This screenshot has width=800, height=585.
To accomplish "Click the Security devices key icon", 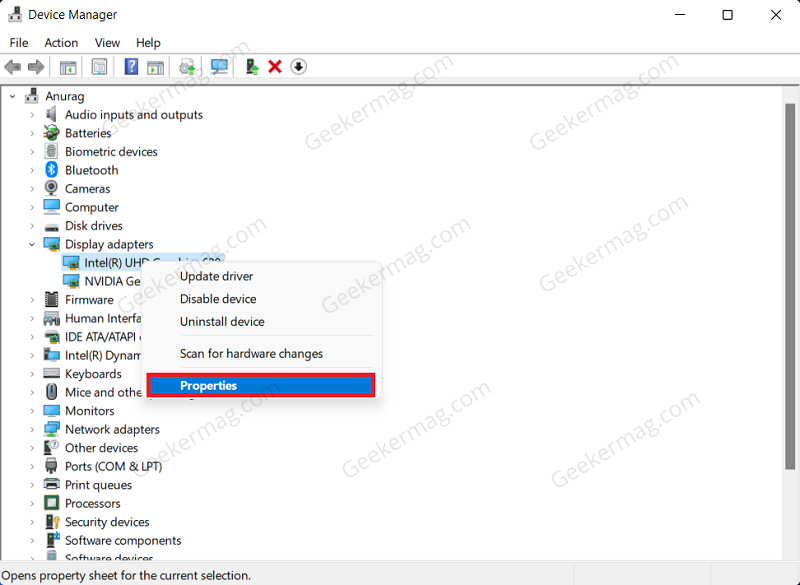I will click(52, 522).
